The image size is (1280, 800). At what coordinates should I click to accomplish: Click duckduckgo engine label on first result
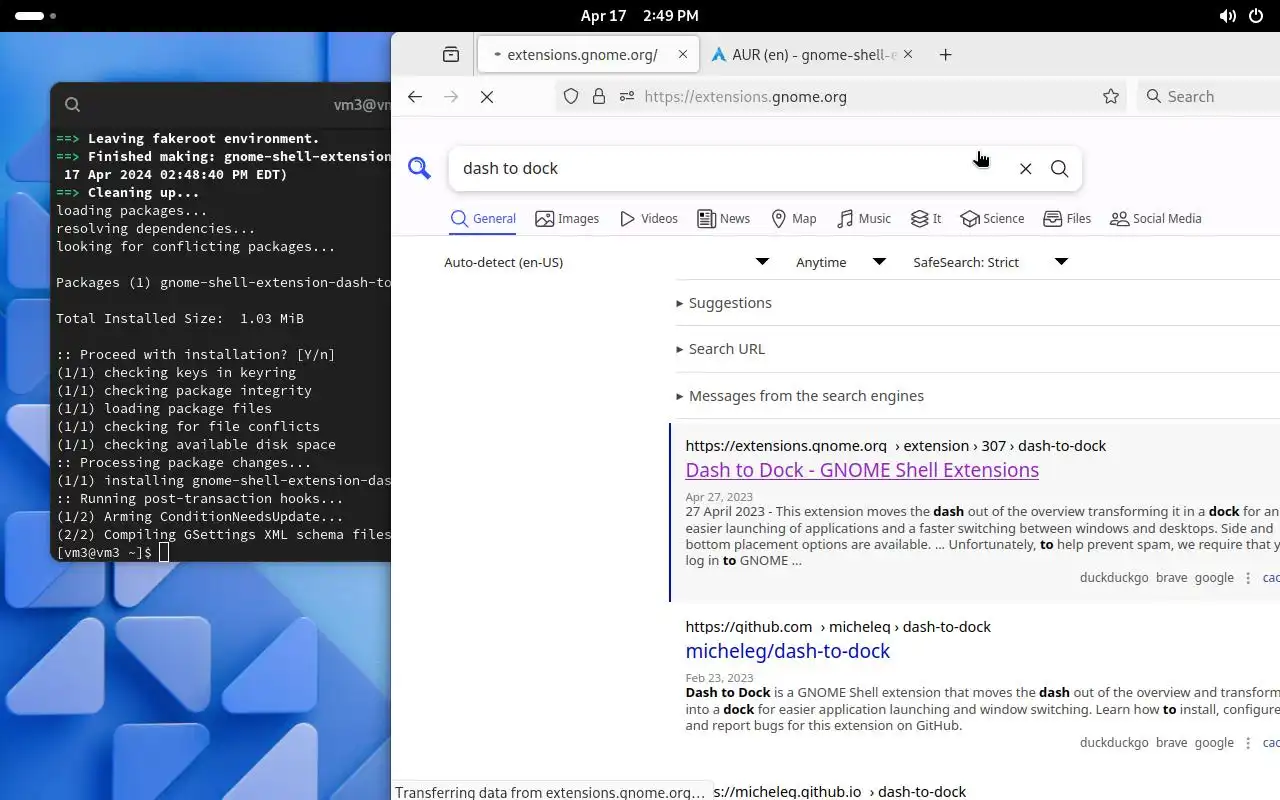(1114, 578)
